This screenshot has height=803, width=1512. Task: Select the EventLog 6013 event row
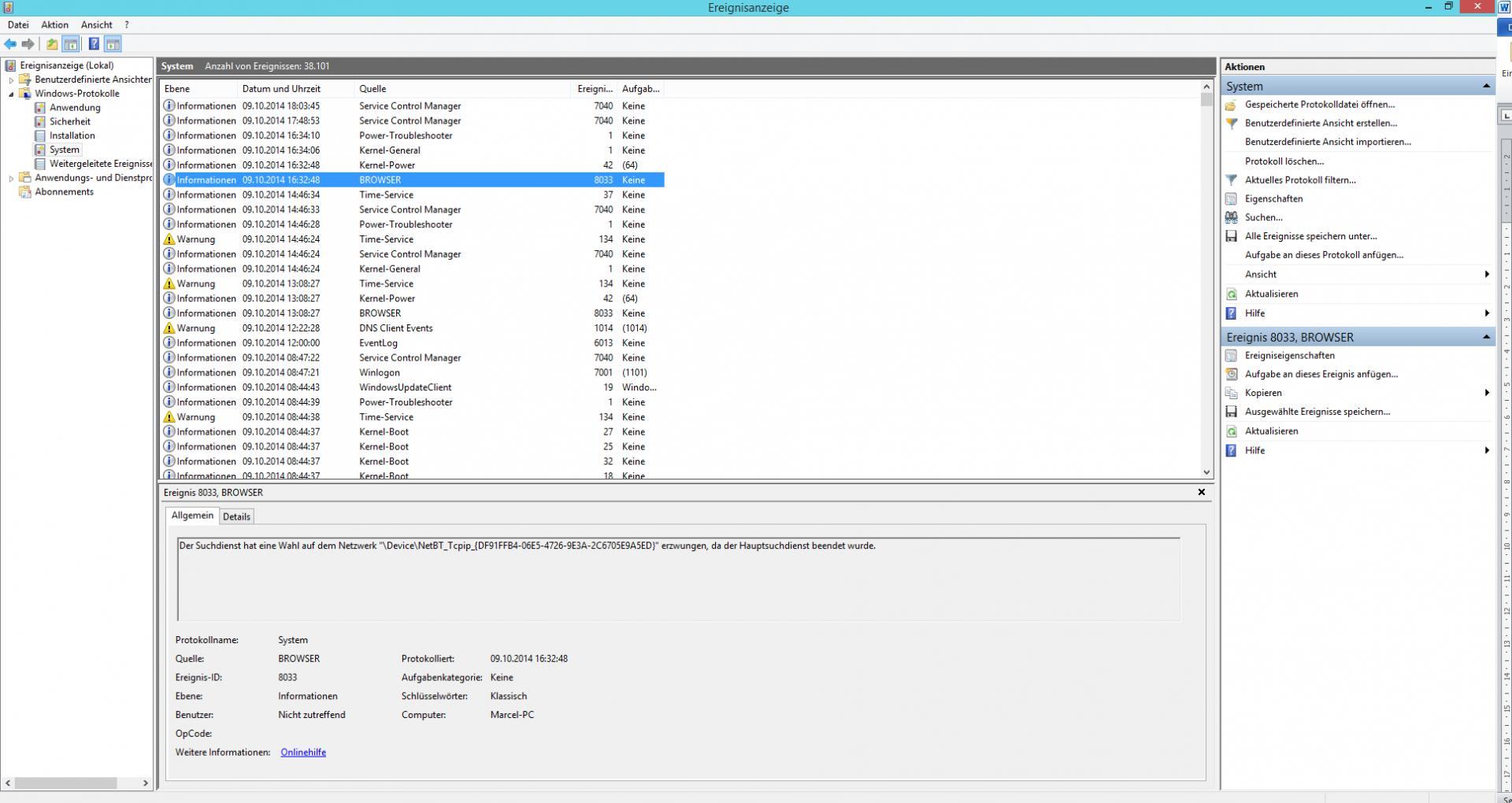pos(413,343)
